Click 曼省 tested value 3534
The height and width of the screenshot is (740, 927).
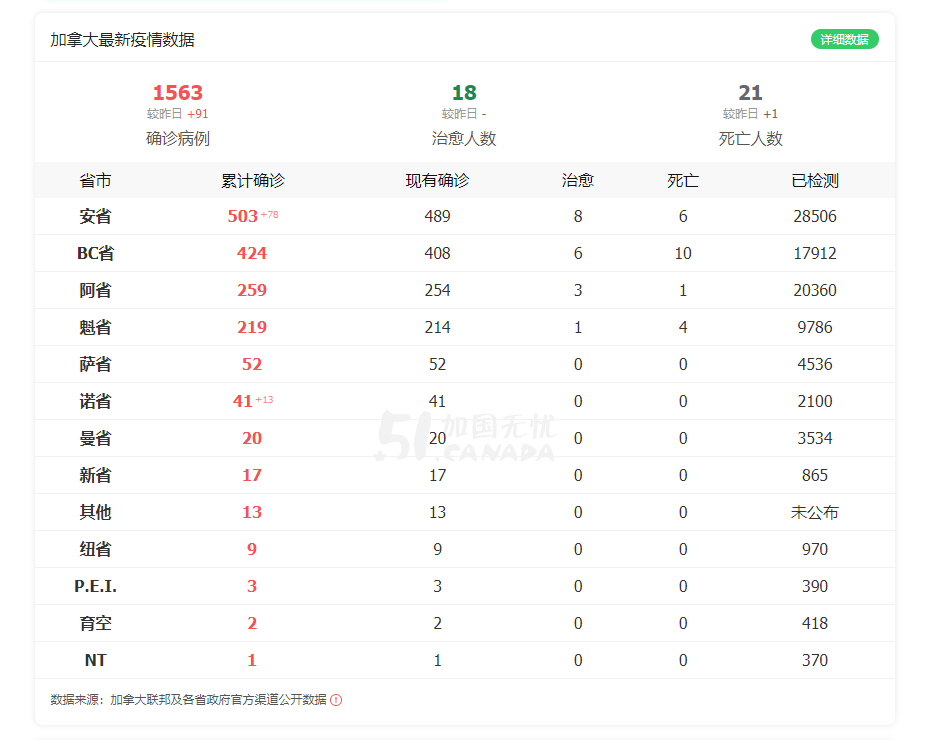click(x=815, y=438)
